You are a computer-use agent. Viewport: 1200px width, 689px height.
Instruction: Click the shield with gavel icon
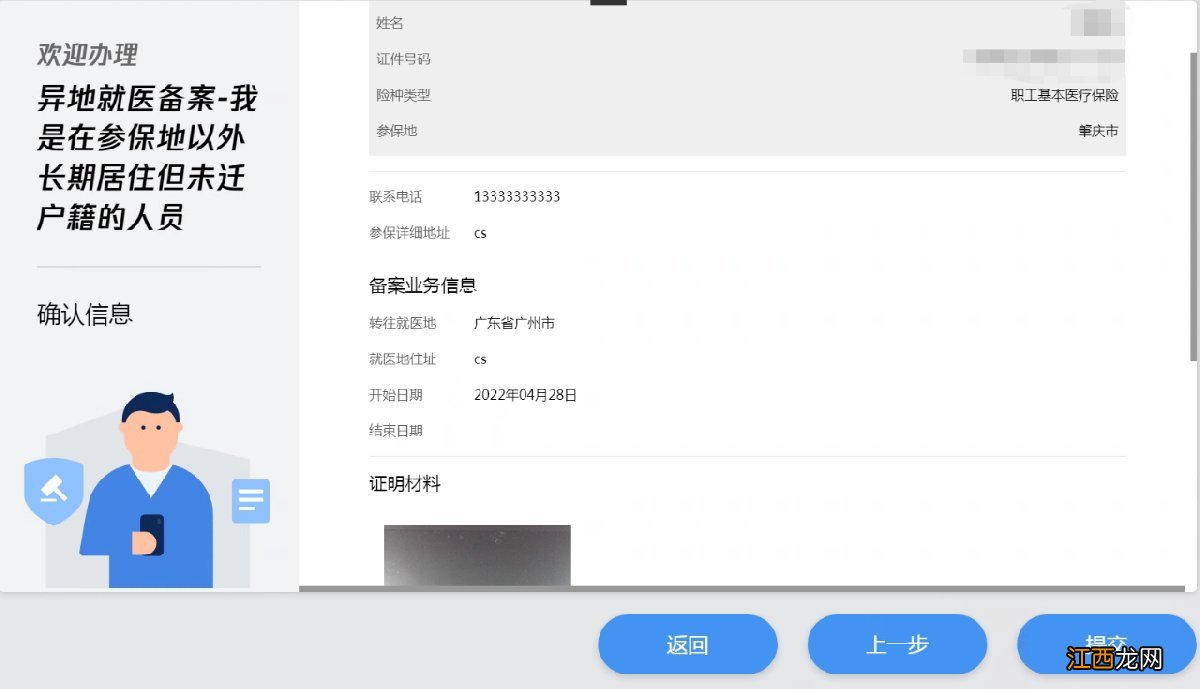coord(53,491)
